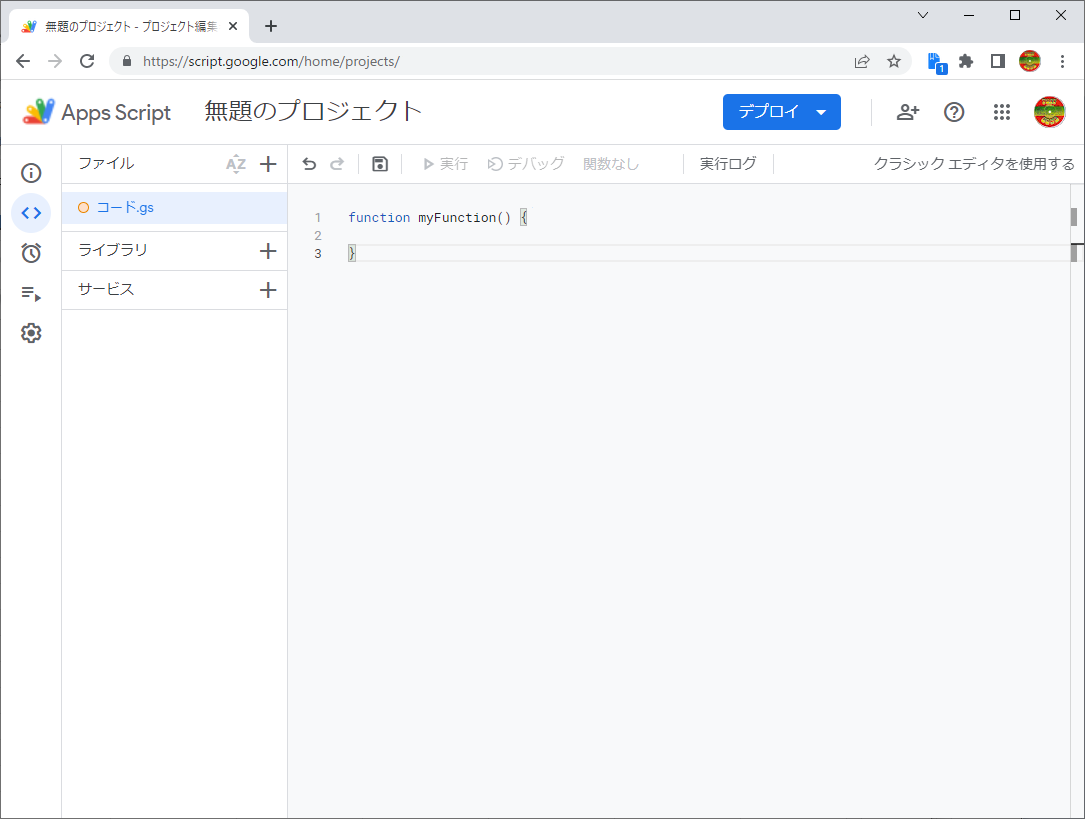1085x819 pixels.
Task: Open the 実行ログ execution log
Action: pyautogui.click(x=728, y=164)
